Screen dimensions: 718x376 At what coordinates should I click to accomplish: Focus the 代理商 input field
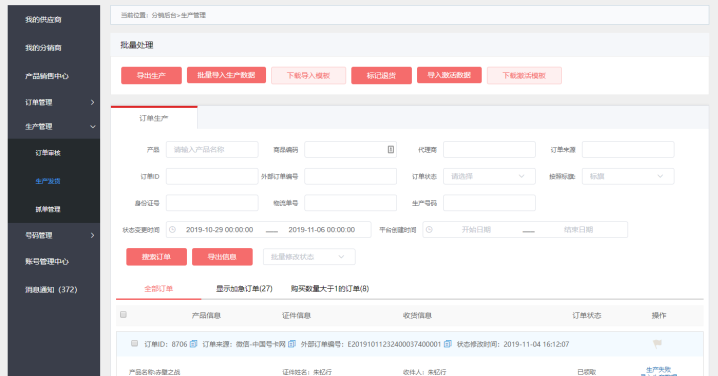(489, 149)
